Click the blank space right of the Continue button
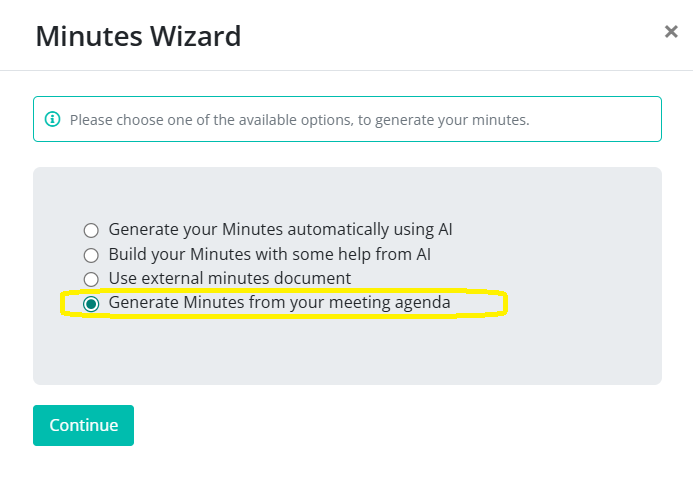Screen dimensions: 693x487 (x=400, y=425)
